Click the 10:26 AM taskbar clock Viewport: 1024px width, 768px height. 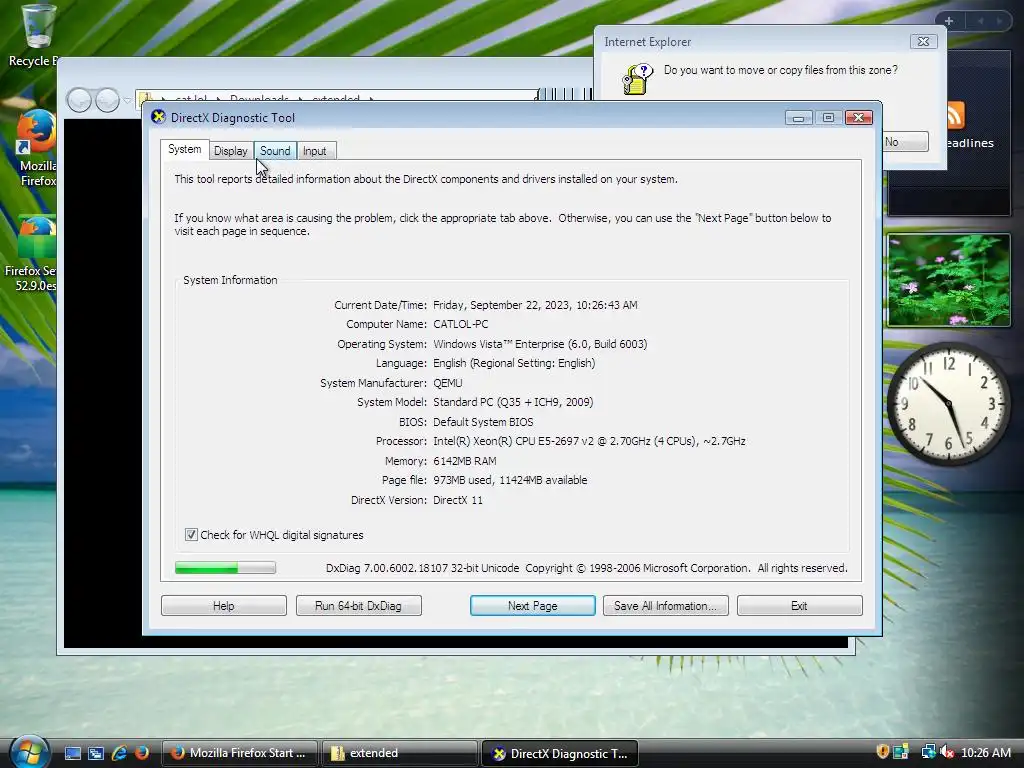tap(985, 753)
